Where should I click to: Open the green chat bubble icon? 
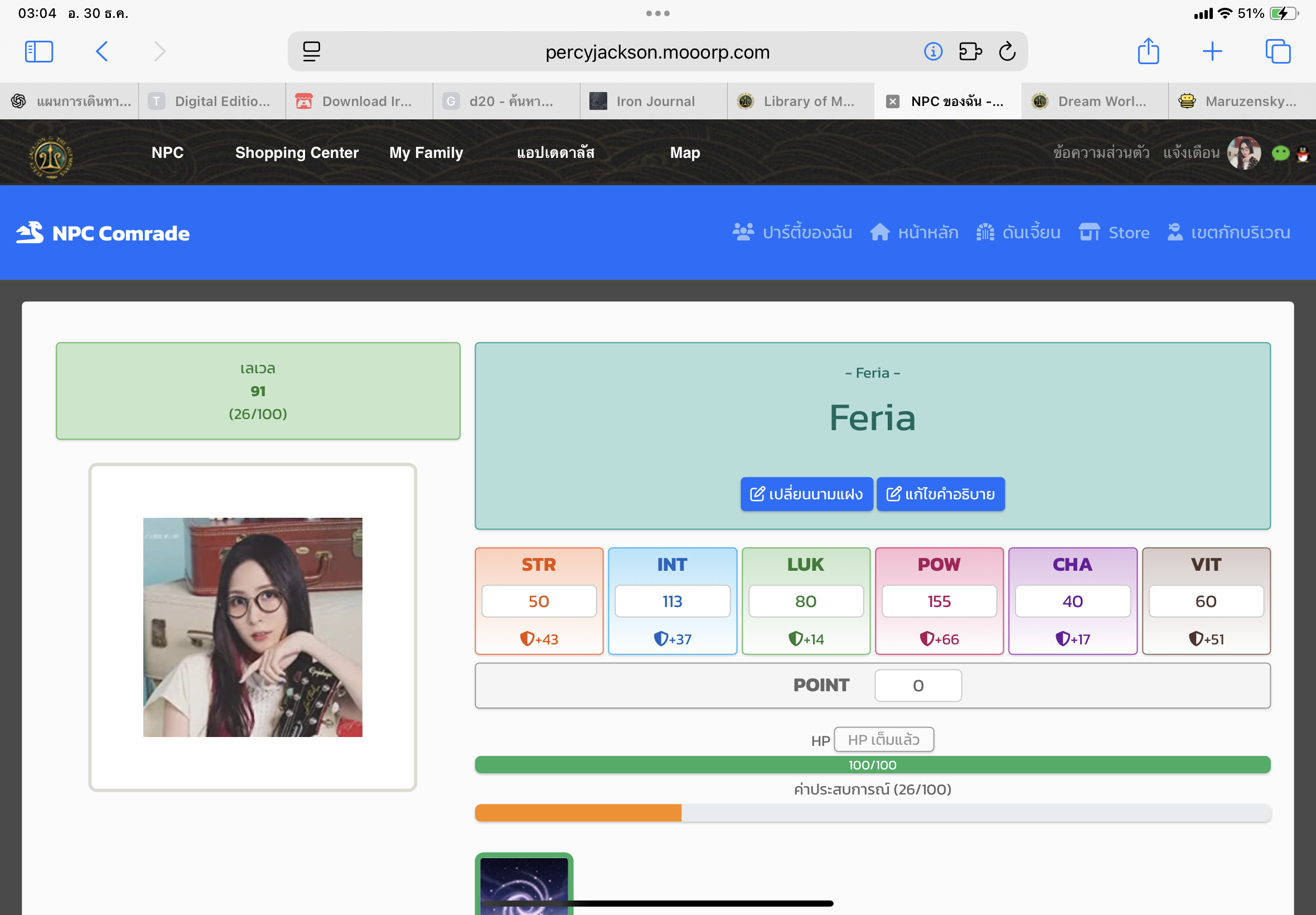point(1280,153)
